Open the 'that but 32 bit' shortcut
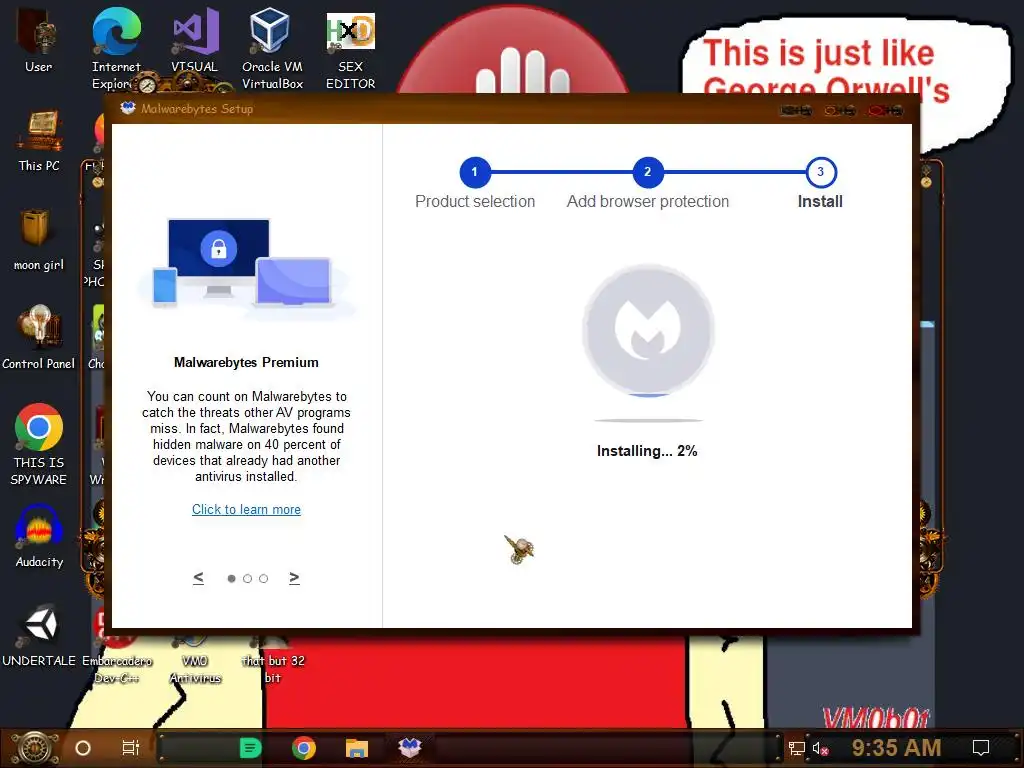Viewport: 1024px width, 768px height. [273, 661]
